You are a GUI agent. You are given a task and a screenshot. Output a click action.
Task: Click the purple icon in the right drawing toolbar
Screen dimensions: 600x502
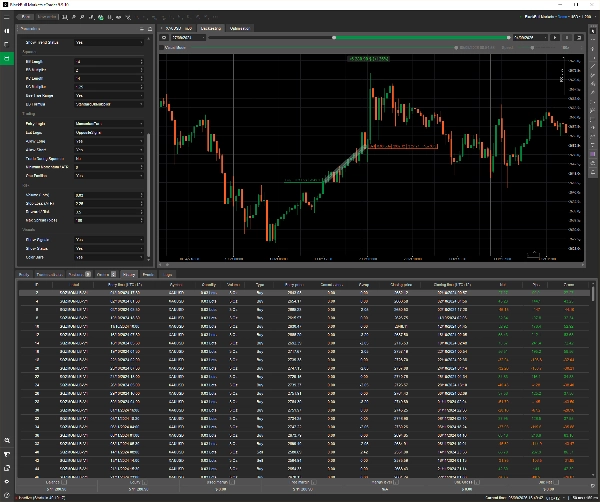click(593, 154)
